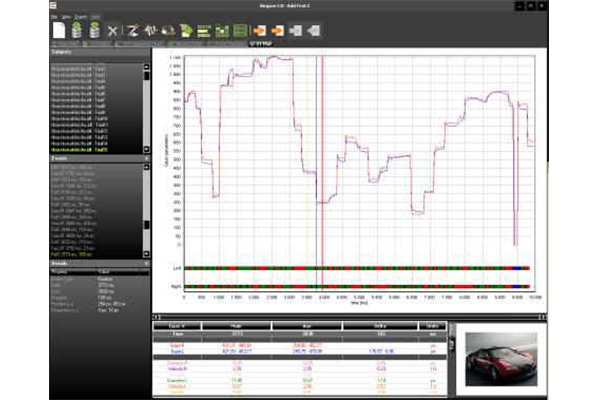Screen dimensions: 600x400
Task: Select the green-text row in the data table
Action: [300, 380]
